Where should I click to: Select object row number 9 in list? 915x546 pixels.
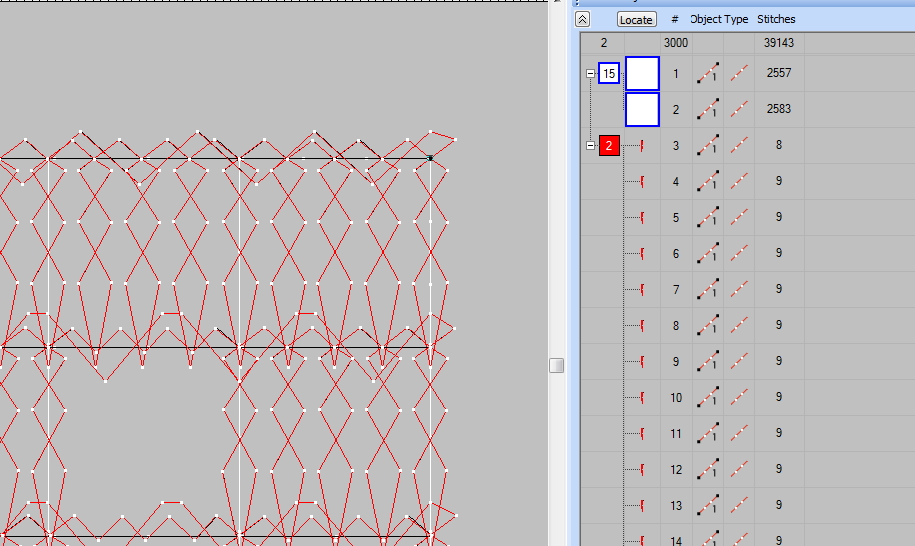676,362
